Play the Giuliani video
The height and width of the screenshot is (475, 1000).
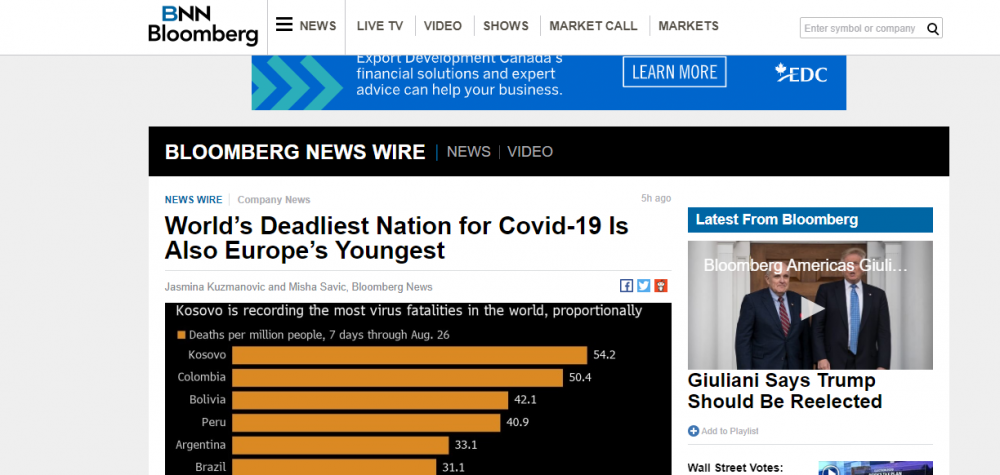(x=812, y=309)
